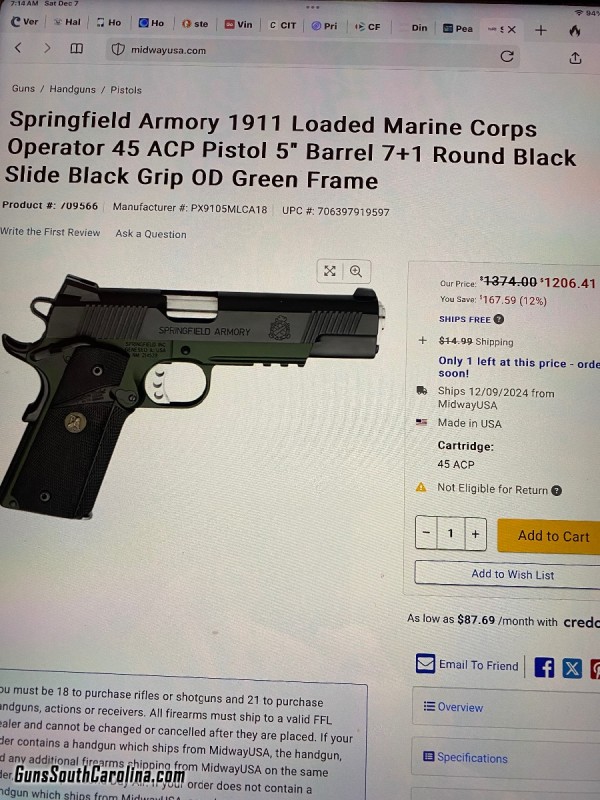Open the bookmarks book icon
Viewport: 600px width, 800px height.
[x=77, y=49]
